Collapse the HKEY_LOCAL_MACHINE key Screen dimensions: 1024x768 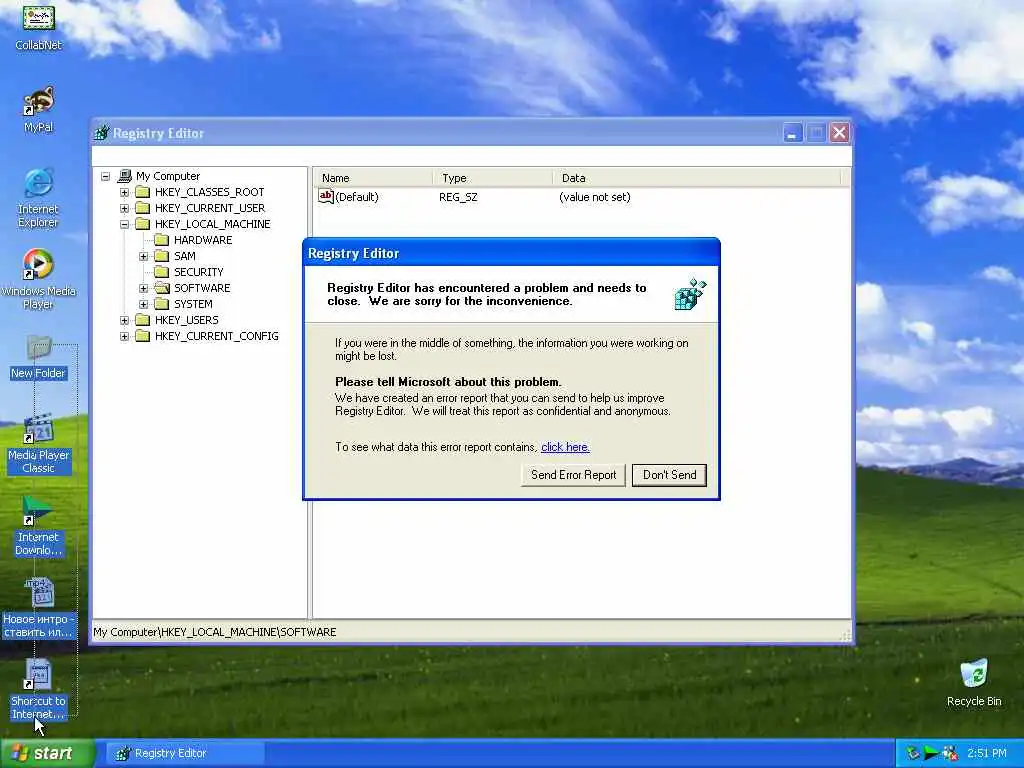(124, 224)
